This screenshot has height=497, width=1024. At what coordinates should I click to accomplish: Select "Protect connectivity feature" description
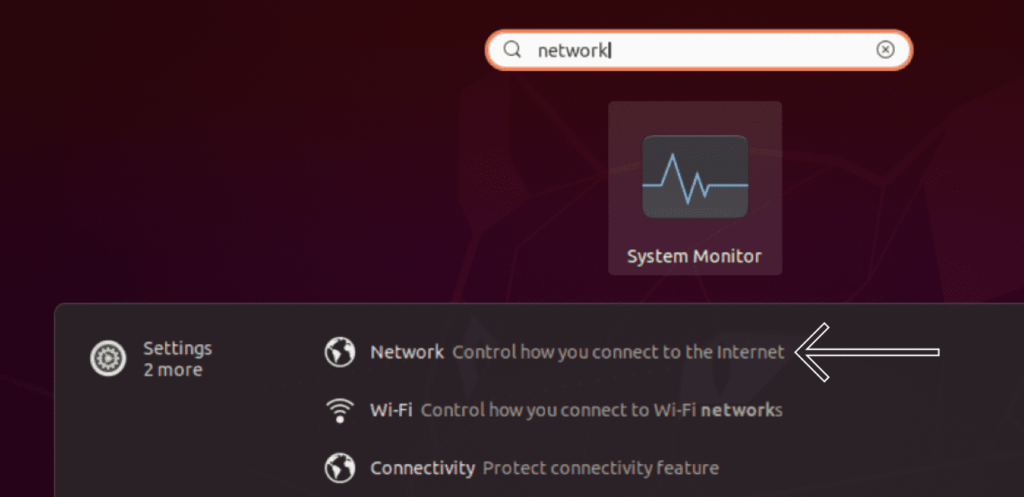point(600,467)
